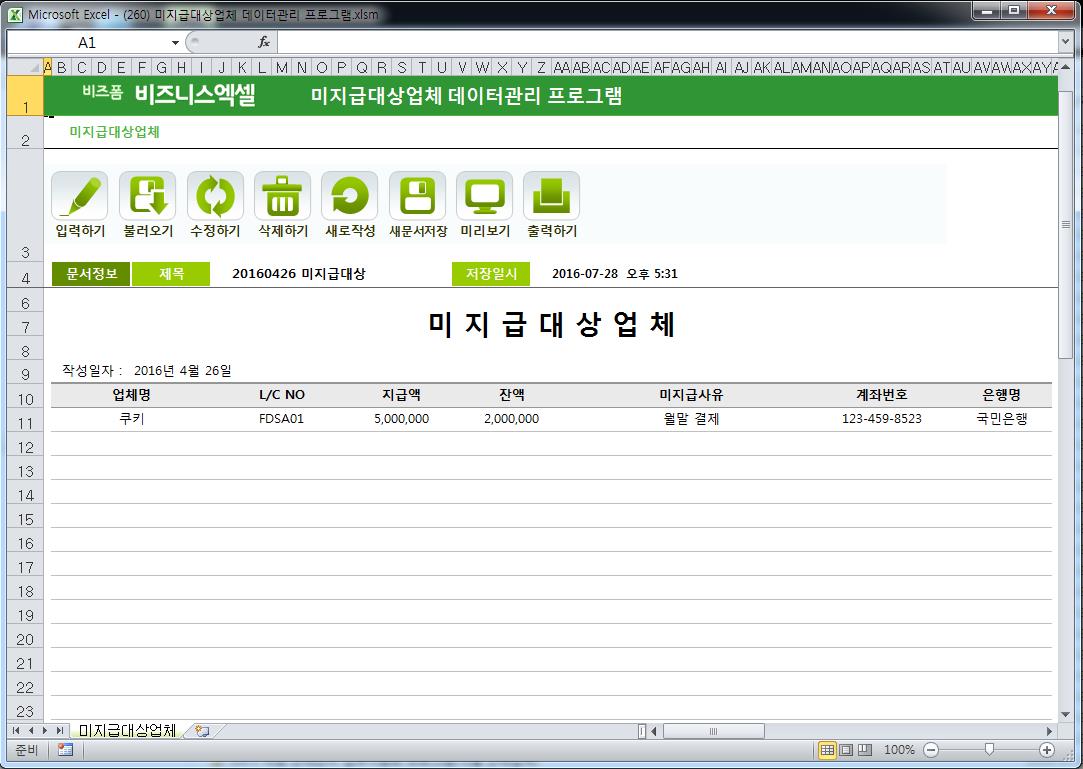Click the 입력하기 pencil icon
The width and height of the screenshot is (1083, 769).
[x=79, y=196]
